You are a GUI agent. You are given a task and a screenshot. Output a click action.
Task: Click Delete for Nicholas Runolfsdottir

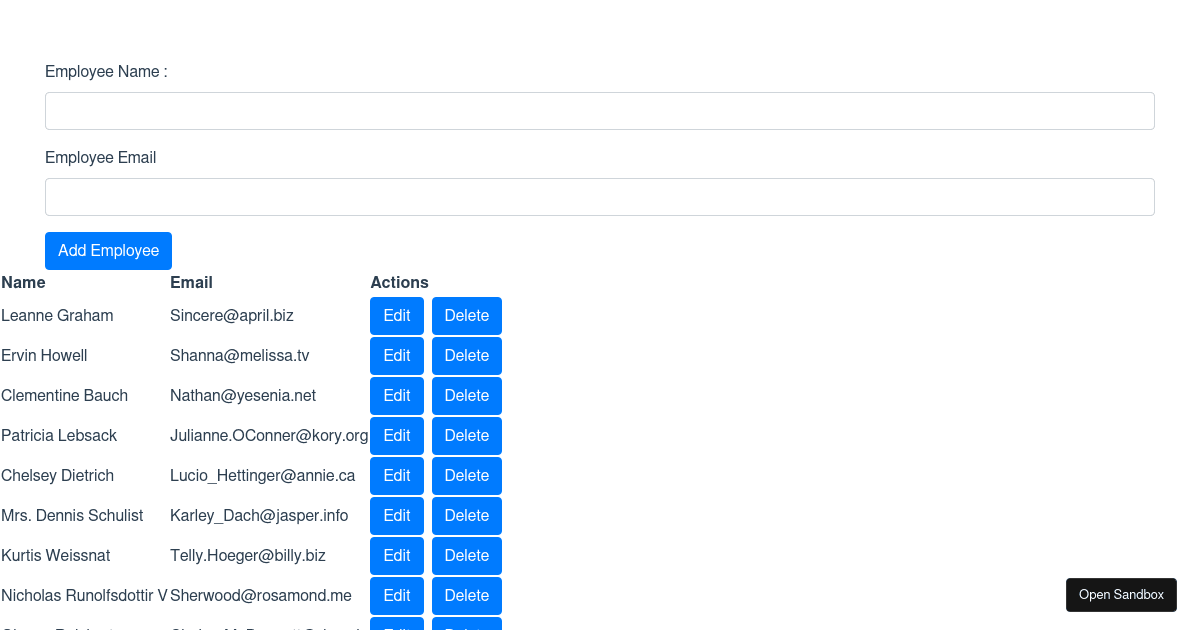point(466,595)
